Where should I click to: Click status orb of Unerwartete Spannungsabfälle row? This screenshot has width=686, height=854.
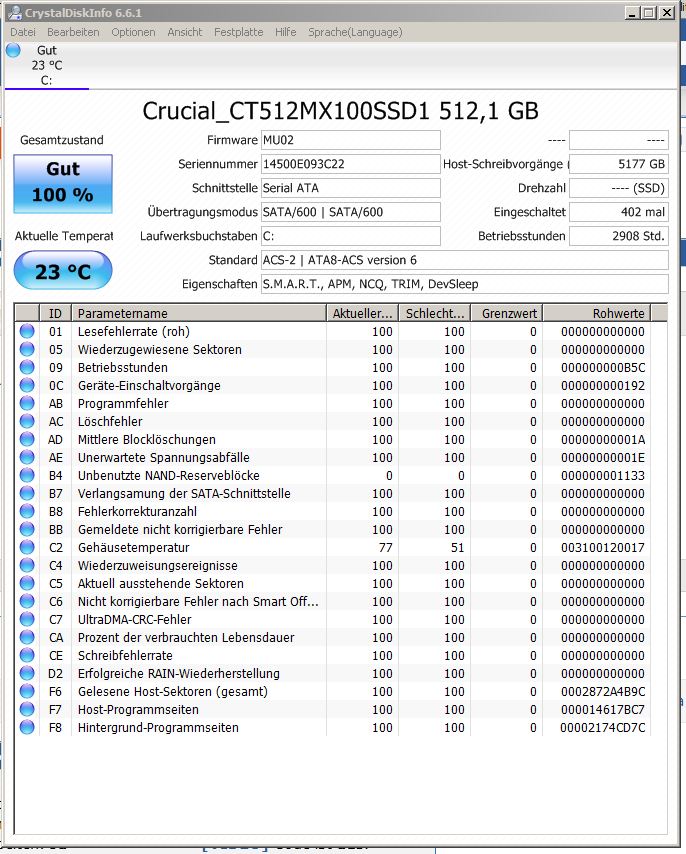click(x=27, y=457)
